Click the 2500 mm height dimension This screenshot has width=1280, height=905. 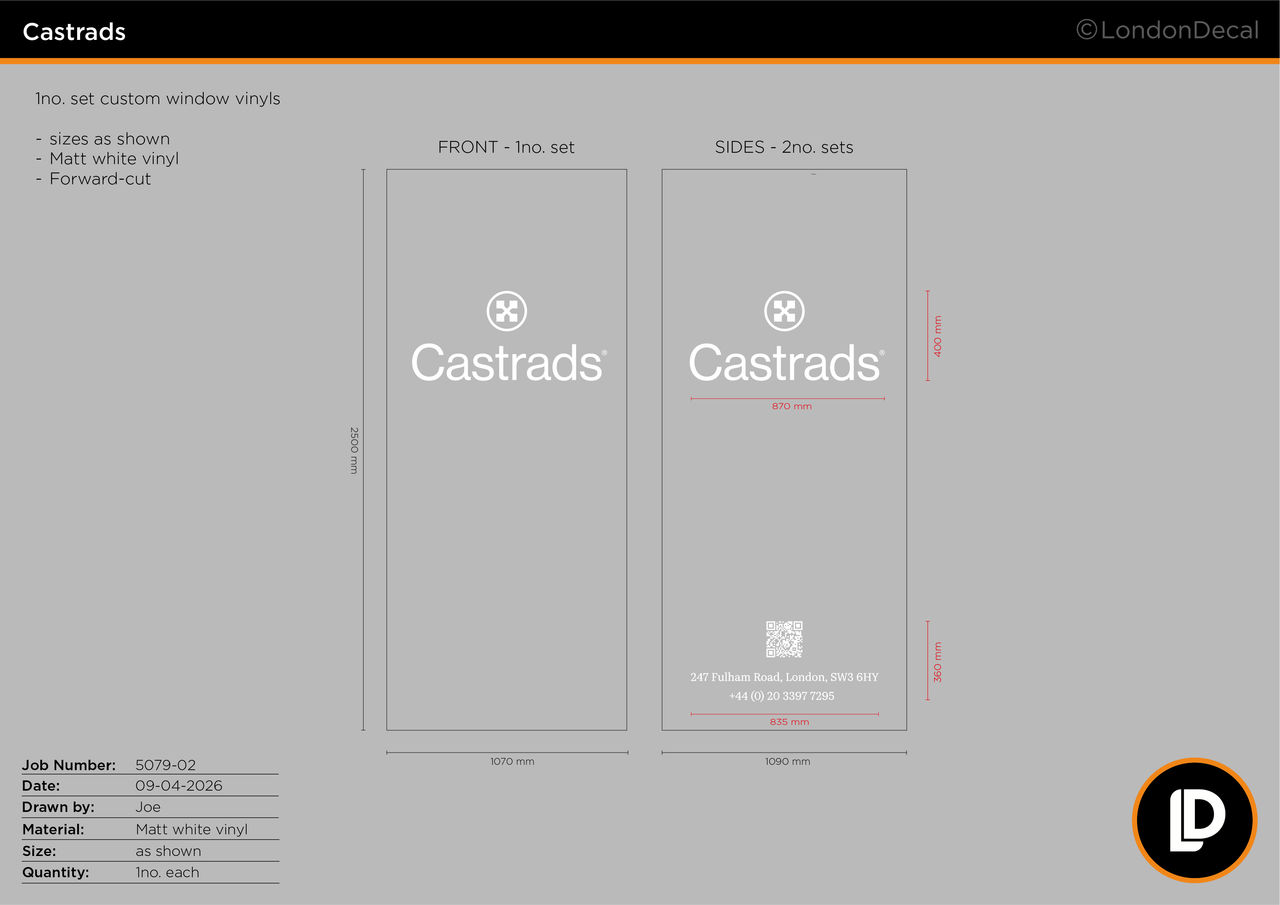[353, 450]
